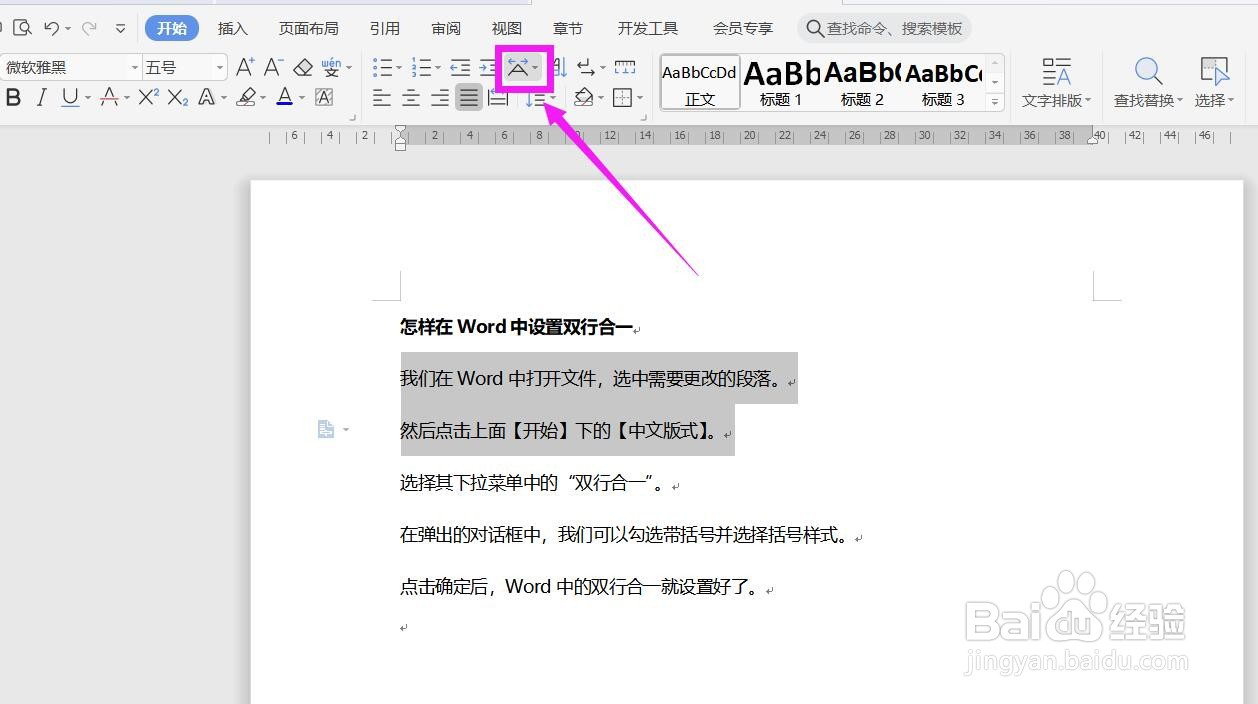
Task: Open the underline style dropdown arrow
Action: tap(88, 98)
